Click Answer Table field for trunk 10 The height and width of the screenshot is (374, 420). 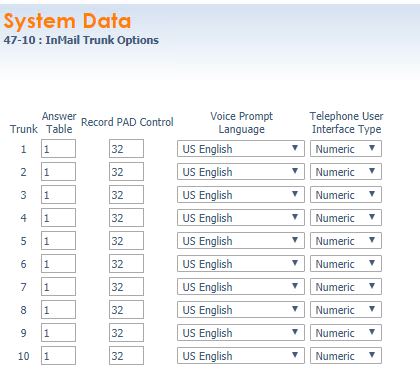pos(58,356)
